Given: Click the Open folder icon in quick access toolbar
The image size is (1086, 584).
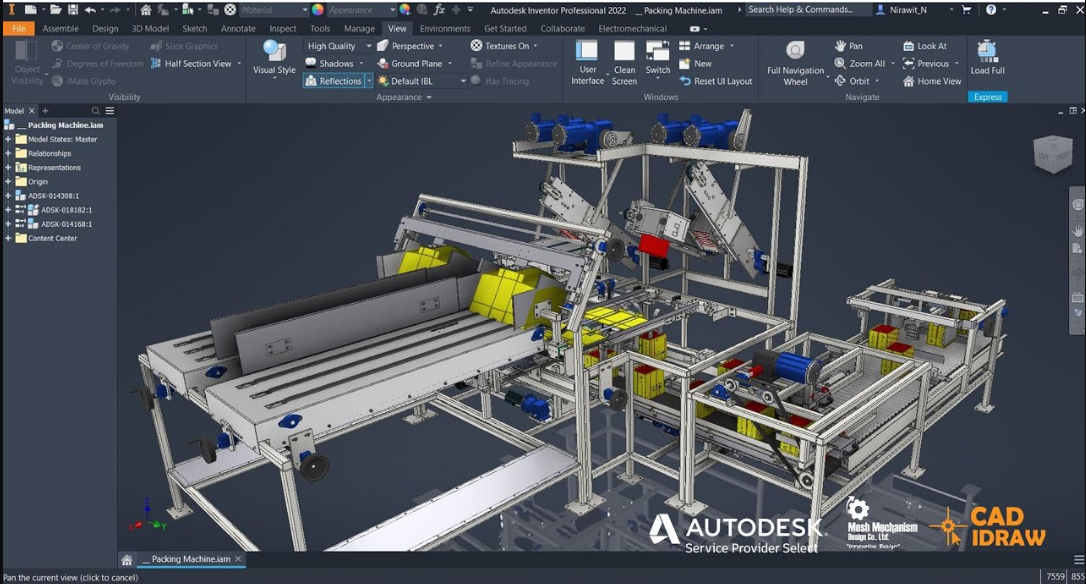Looking at the screenshot, I should click(55, 10).
